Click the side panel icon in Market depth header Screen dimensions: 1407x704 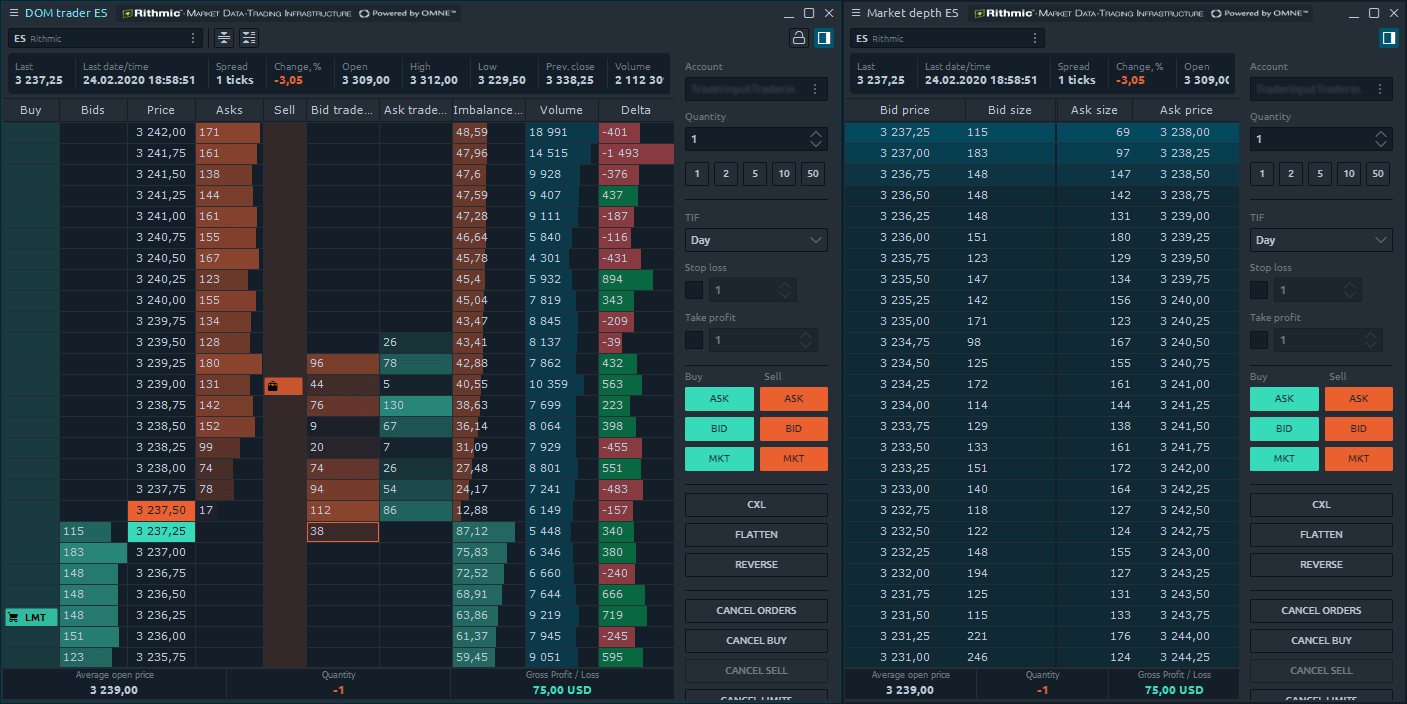click(x=1388, y=37)
